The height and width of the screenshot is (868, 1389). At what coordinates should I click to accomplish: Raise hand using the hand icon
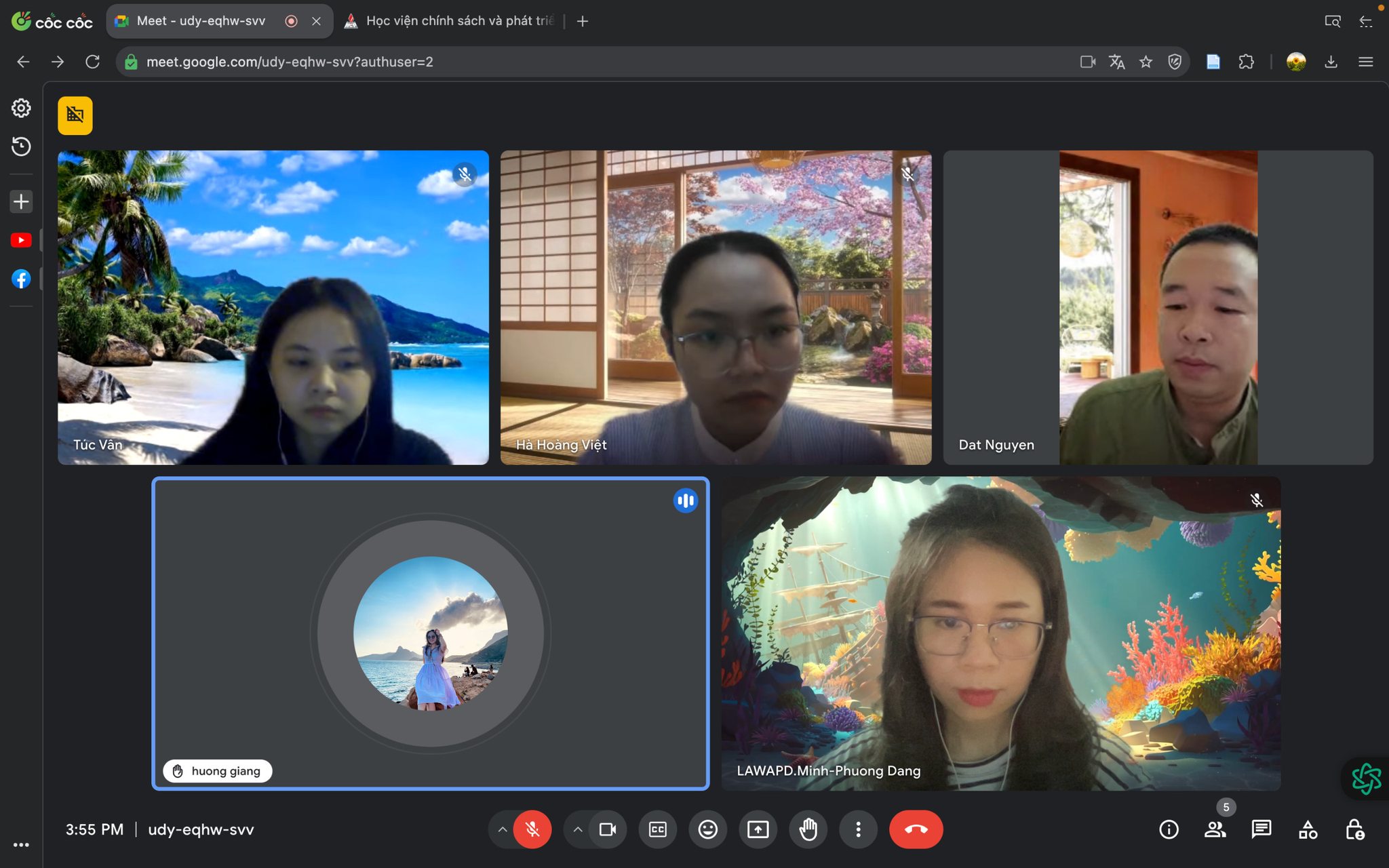[x=808, y=829]
